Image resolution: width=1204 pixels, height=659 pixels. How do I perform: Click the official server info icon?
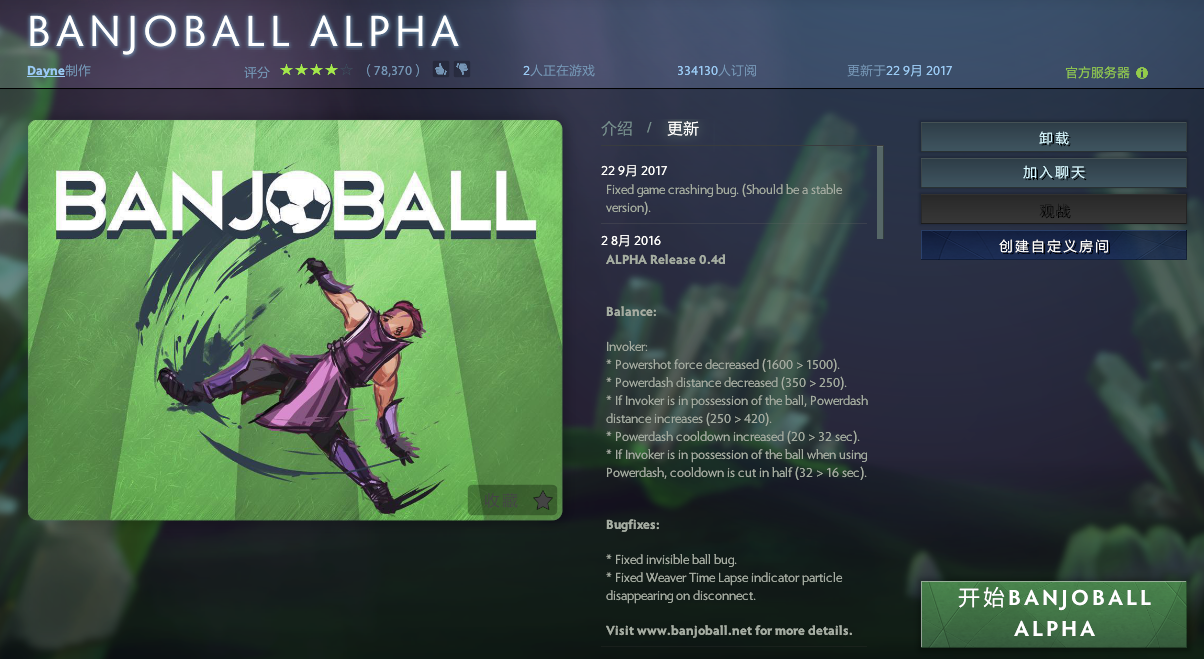pyautogui.click(x=1142, y=73)
